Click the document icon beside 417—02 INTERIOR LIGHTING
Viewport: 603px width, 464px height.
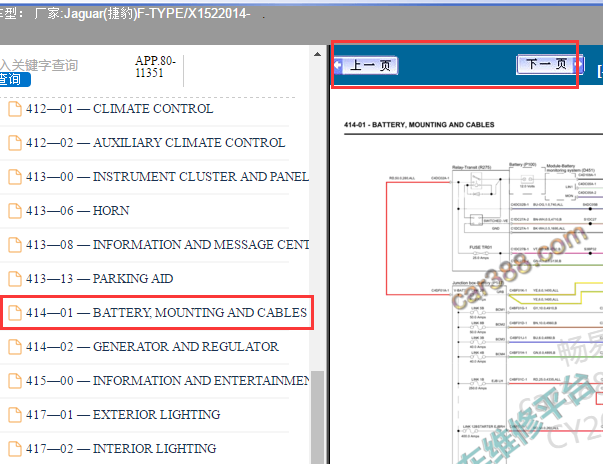click(x=15, y=449)
